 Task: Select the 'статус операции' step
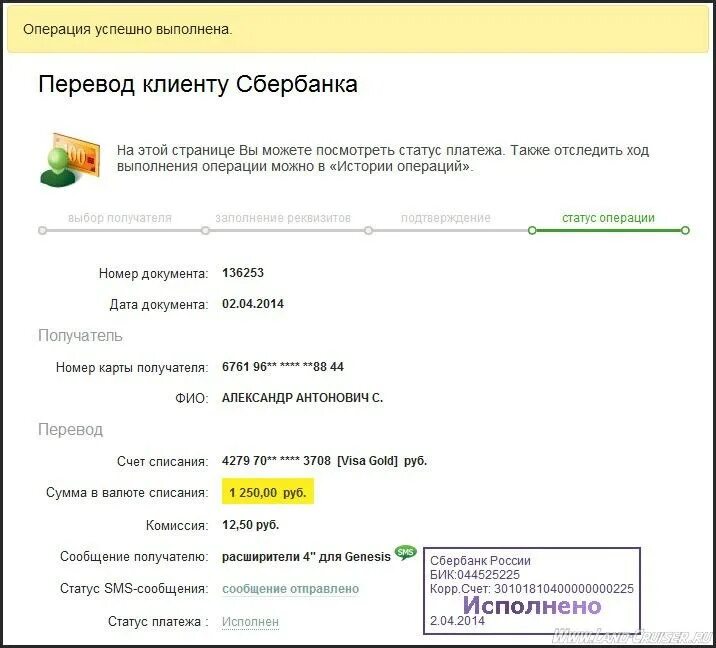(608, 218)
